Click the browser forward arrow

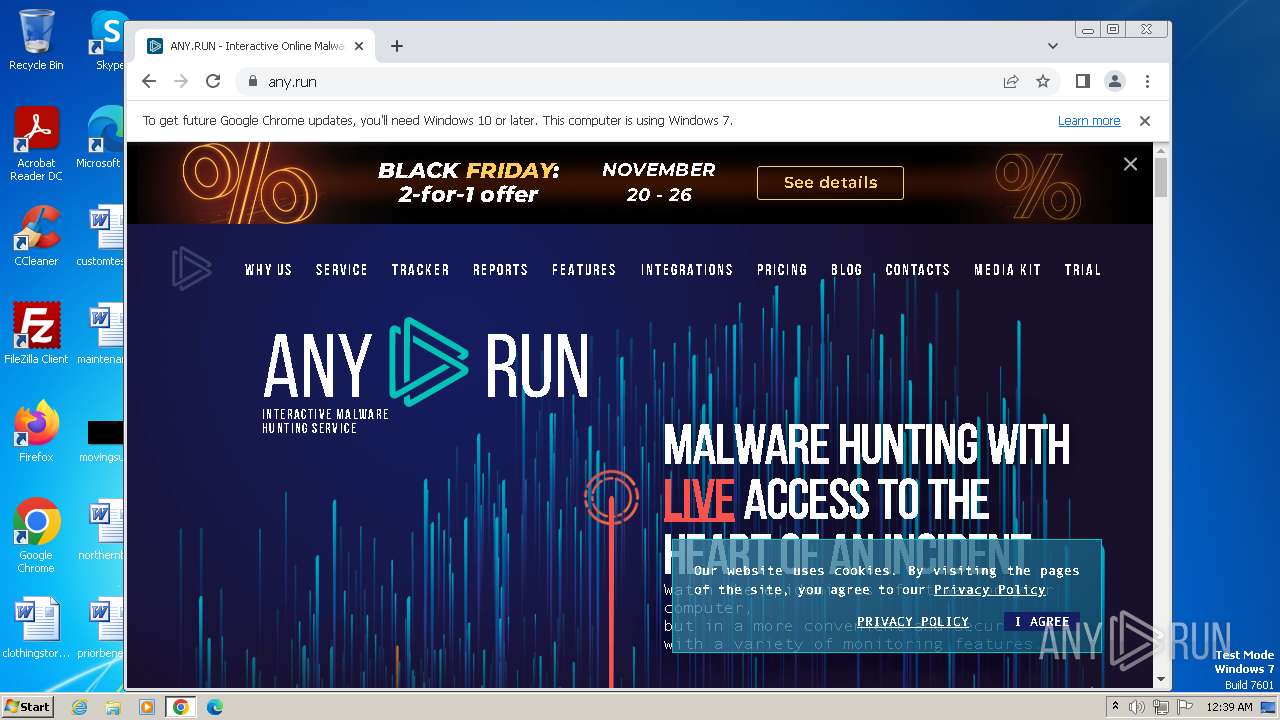pos(181,81)
